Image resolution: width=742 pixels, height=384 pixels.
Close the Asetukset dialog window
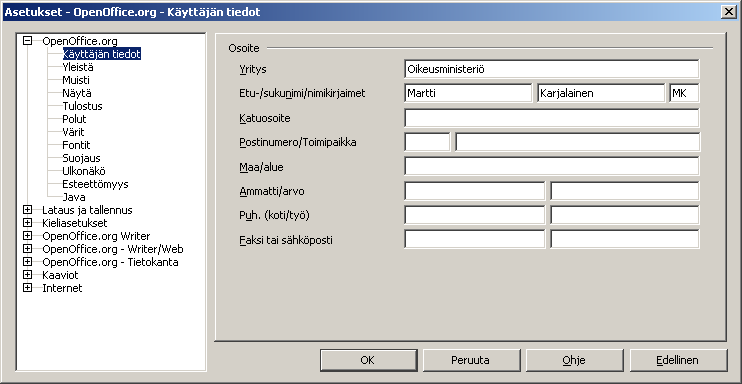[x=729, y=12]
